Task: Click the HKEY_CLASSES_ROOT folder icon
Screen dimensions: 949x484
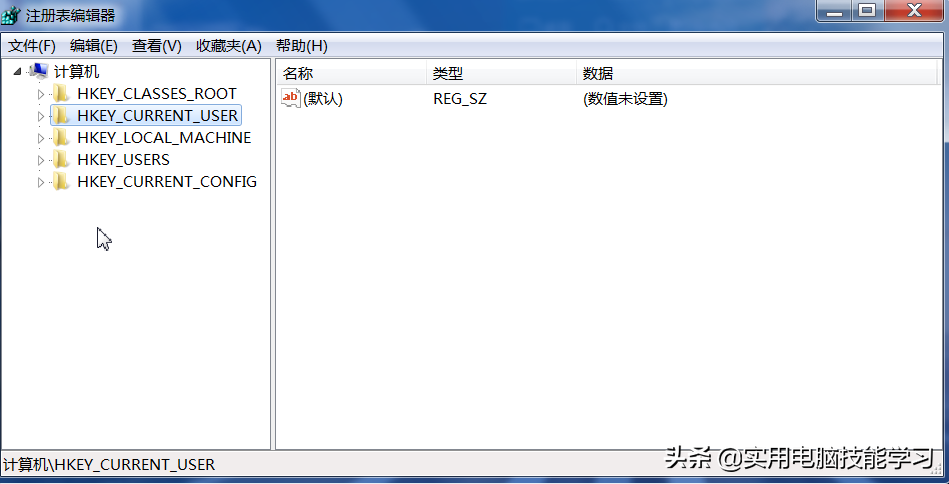Action: tap(60, 93)
